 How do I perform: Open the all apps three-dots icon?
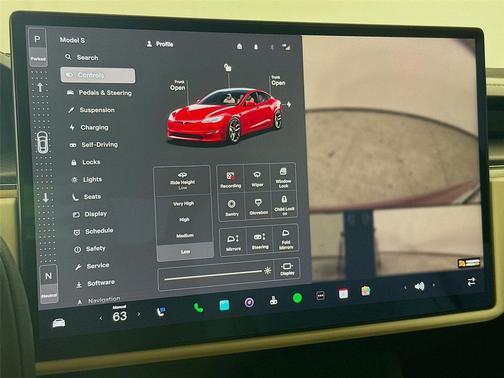pos(320,296)
